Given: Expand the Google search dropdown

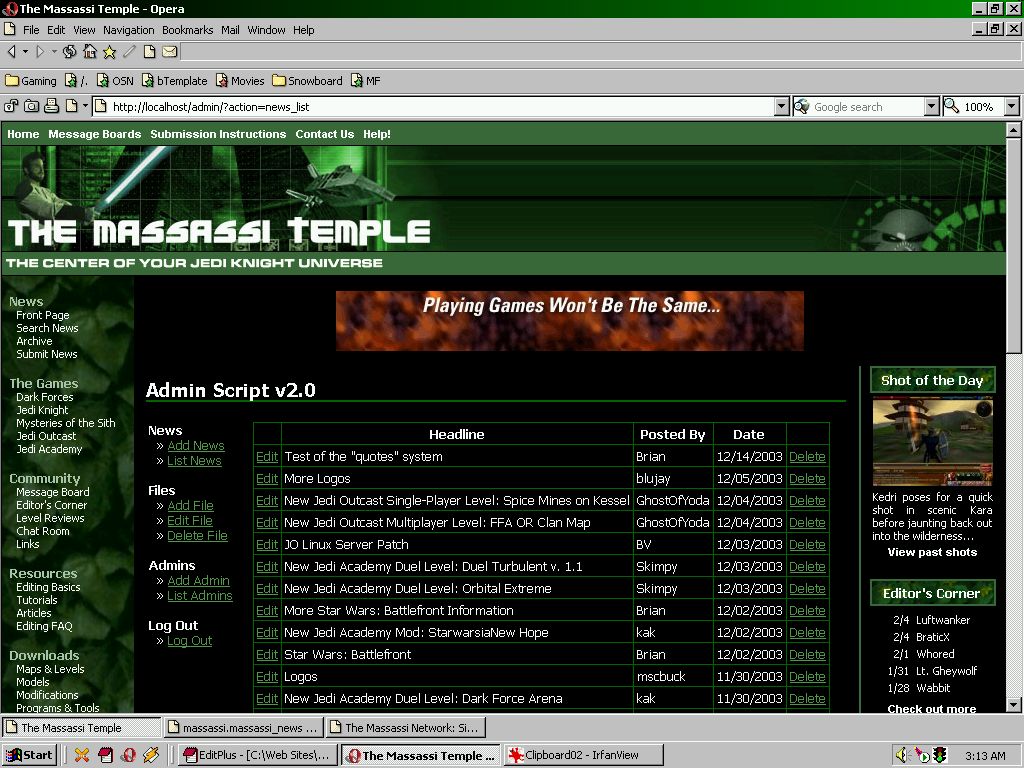Looking at the screenshot, I should click(x=932, y=106).
